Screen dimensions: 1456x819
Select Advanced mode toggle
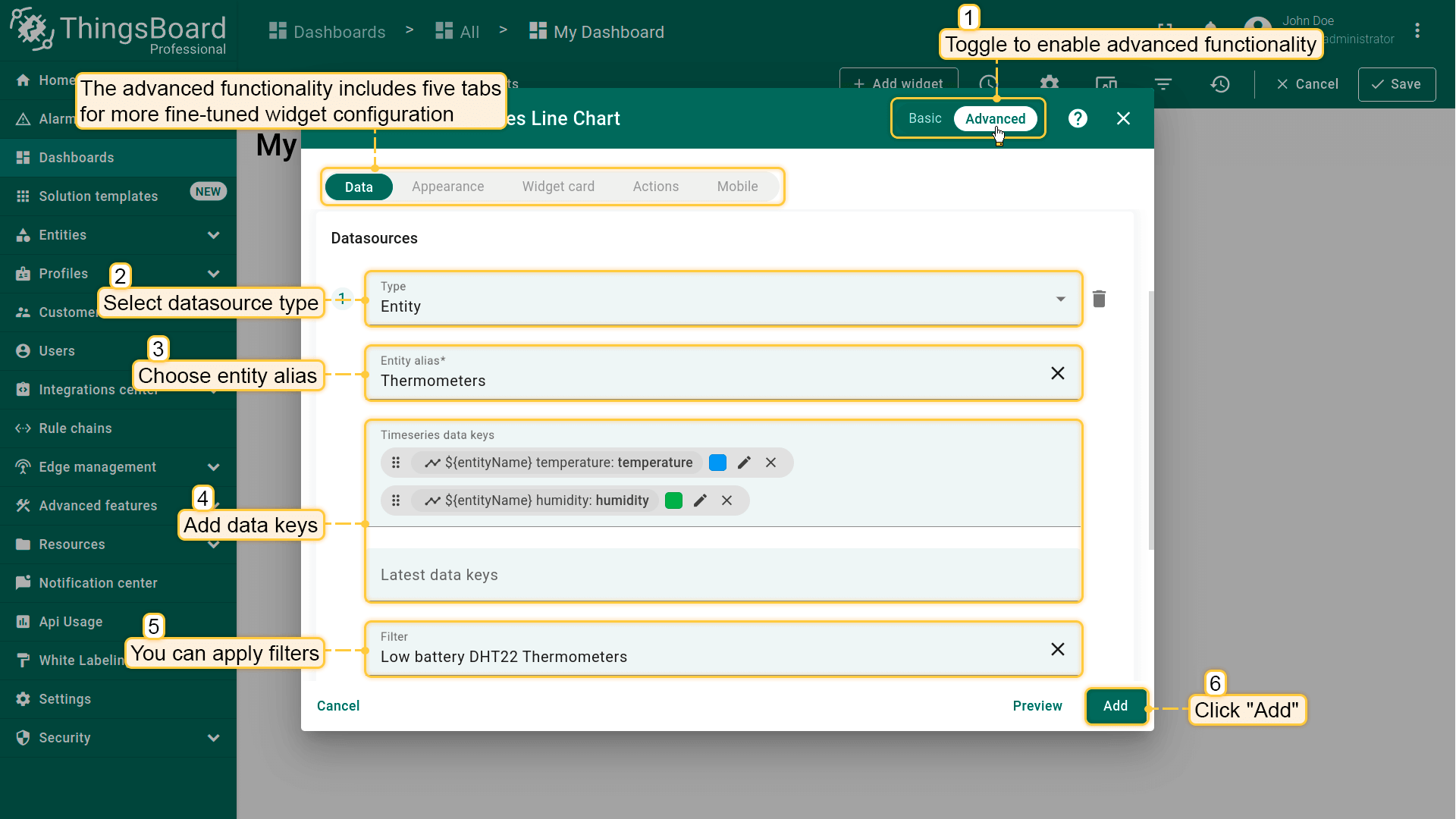tap(995, 118)
